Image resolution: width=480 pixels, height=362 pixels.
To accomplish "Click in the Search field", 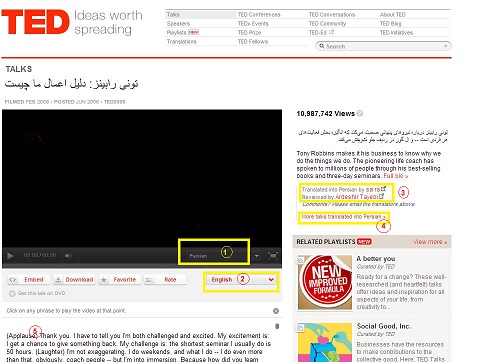I will (x=383, y=46).
